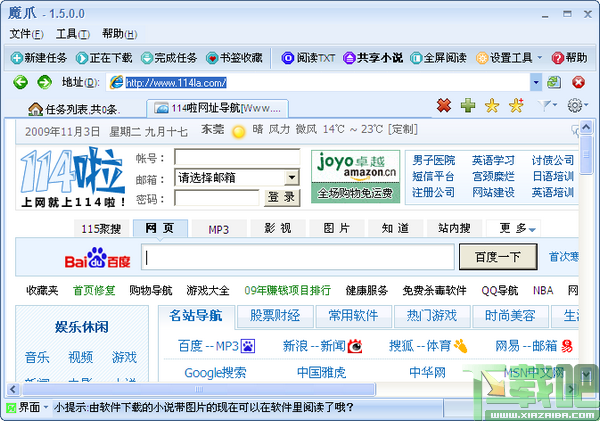Select the 知道 search tab

(395, 228)
